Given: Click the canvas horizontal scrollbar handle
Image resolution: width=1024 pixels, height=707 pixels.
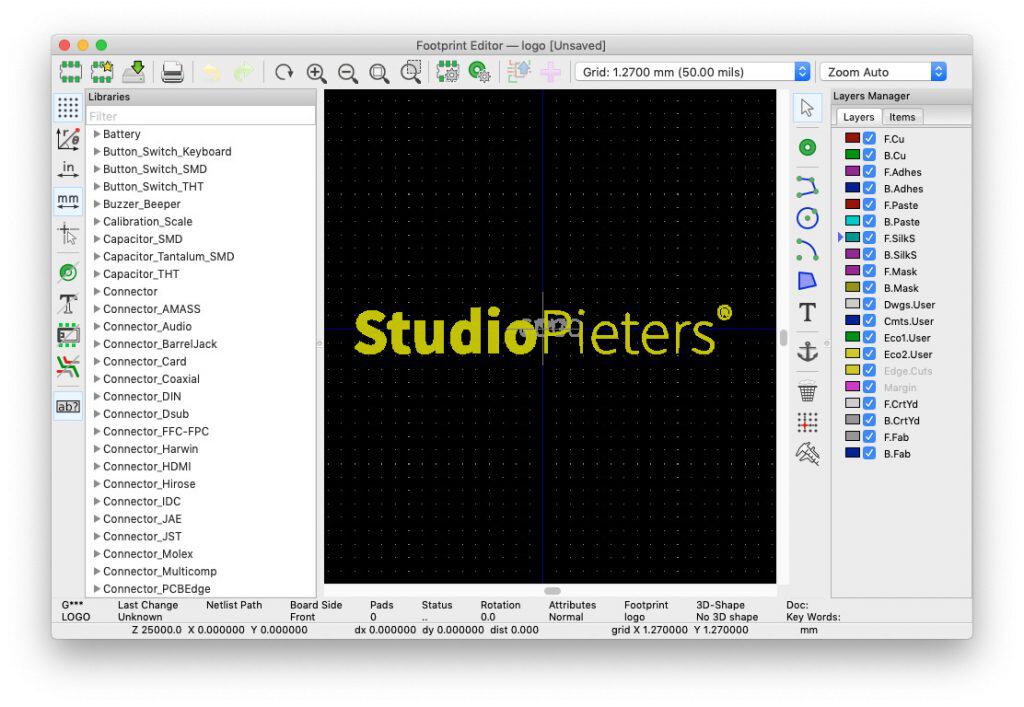Looking at the screenshot, I should coord(552,591).
